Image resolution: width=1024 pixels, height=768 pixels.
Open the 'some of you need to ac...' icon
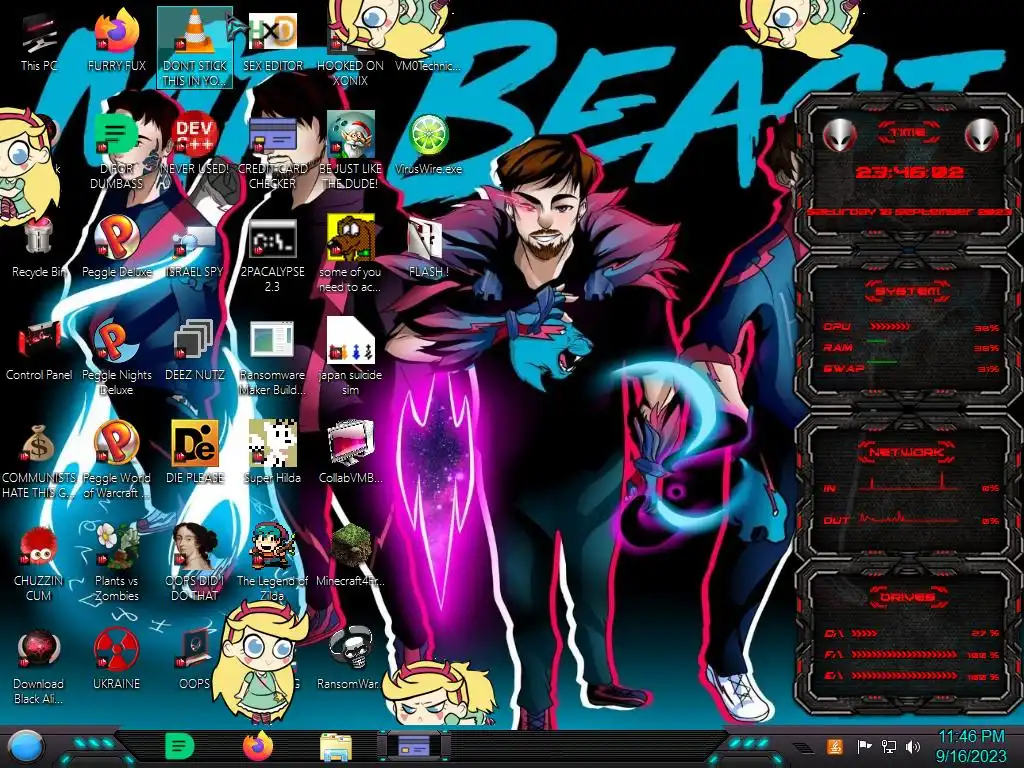point(350,255)
